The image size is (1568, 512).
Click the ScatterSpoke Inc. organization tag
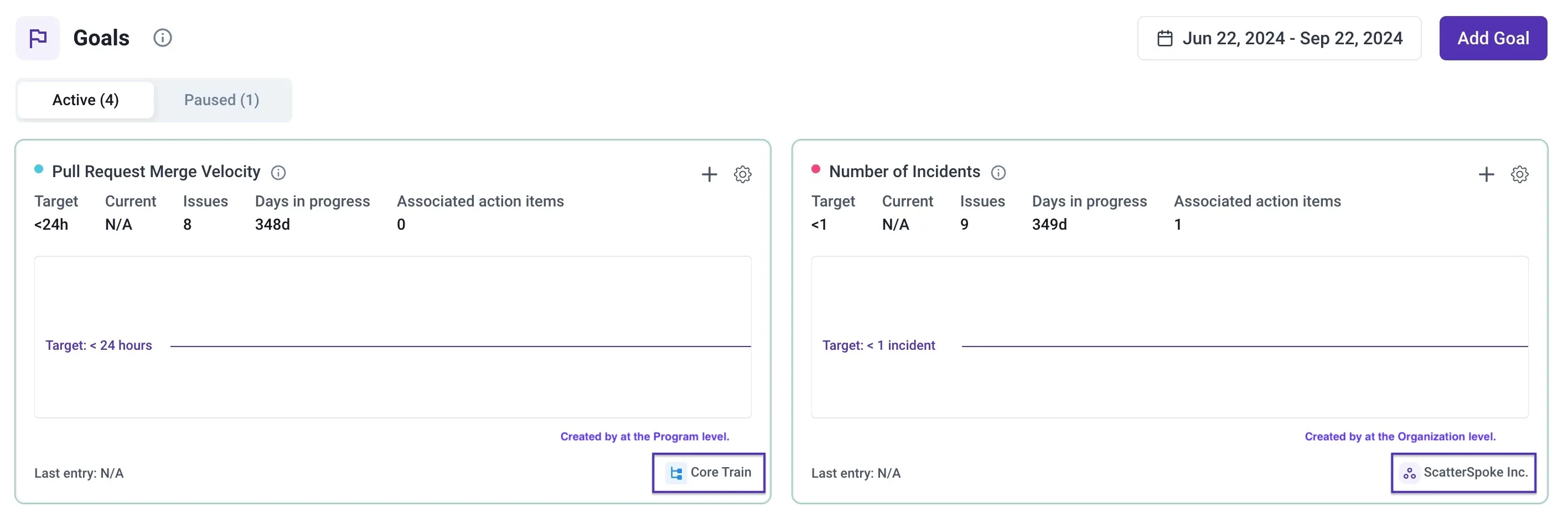click(x=1463, y=473)
